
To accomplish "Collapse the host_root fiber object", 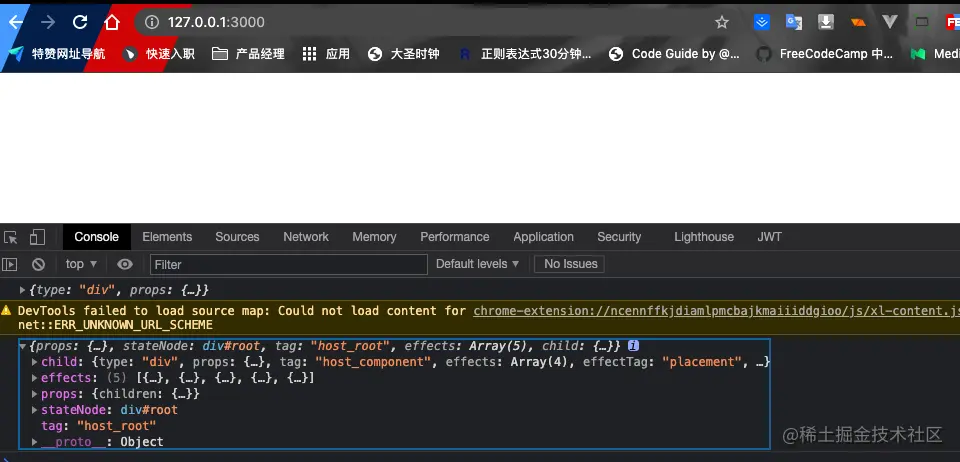I will pos(23,346).
